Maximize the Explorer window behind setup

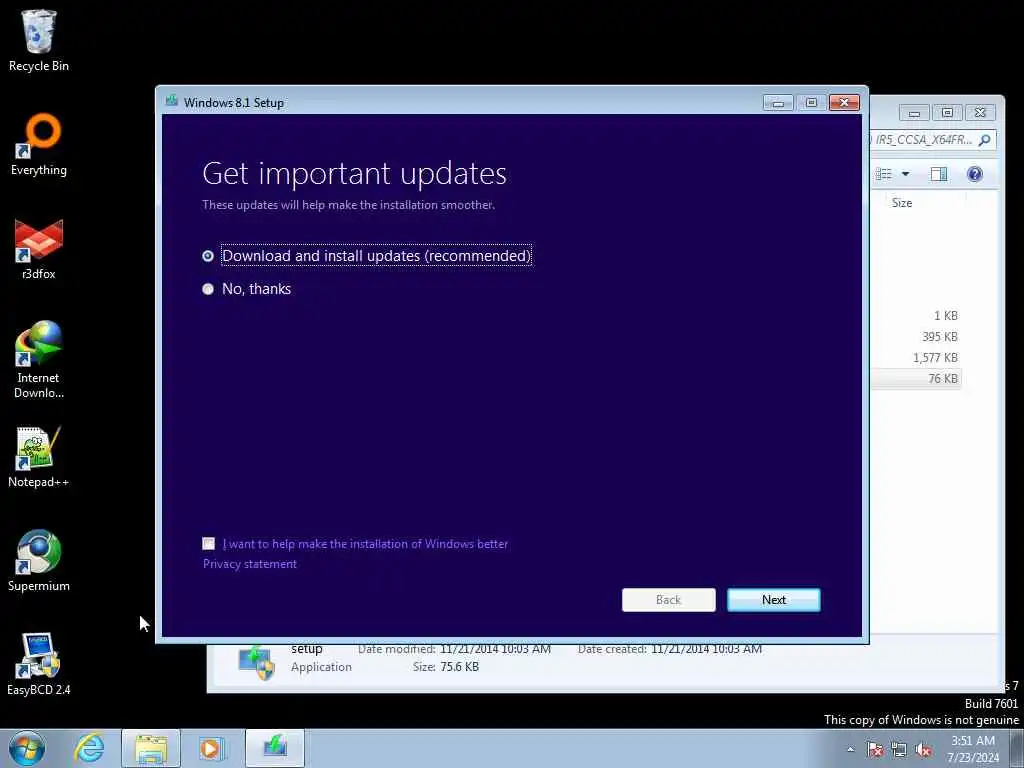click(x=947, y=112)
